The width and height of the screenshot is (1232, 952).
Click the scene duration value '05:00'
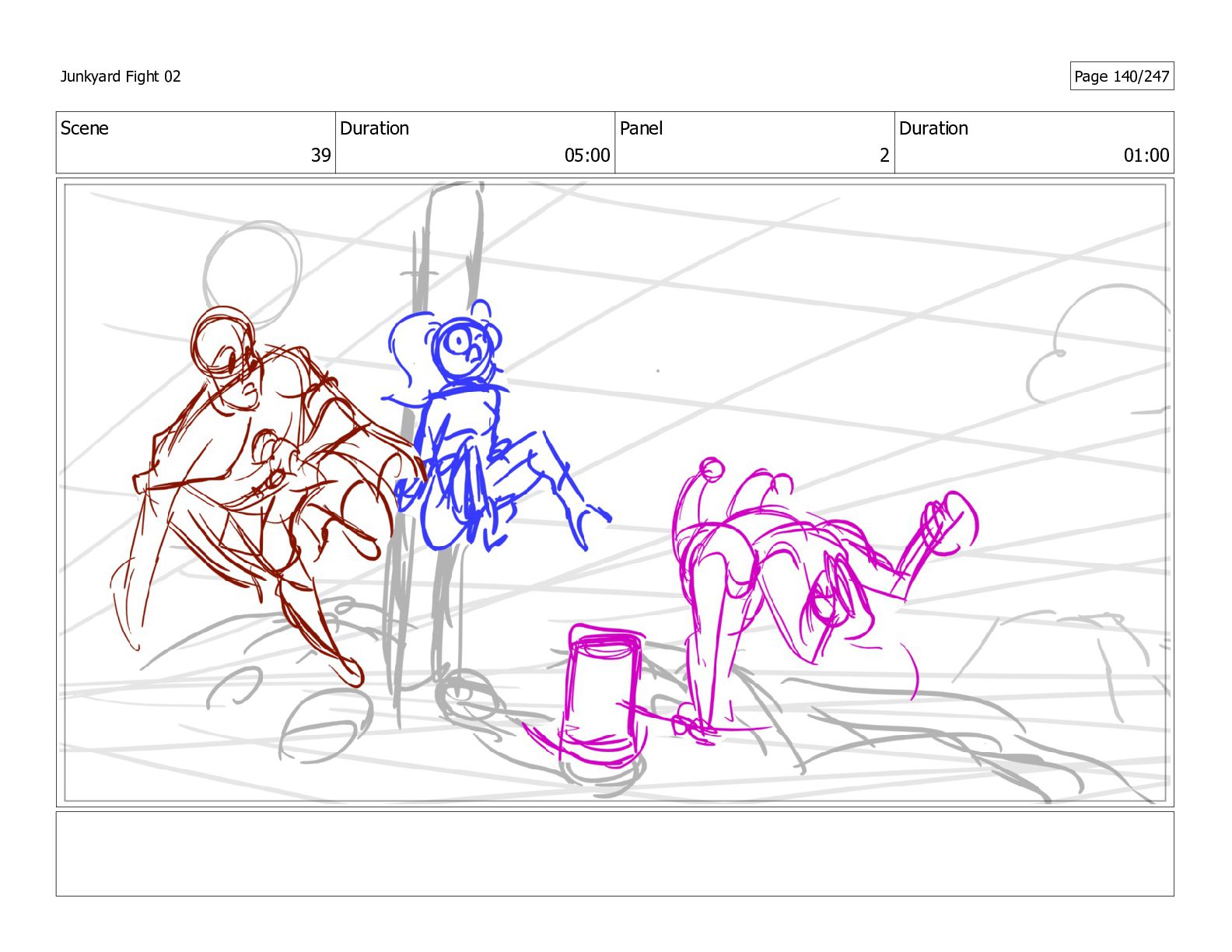tap(587, 156)
